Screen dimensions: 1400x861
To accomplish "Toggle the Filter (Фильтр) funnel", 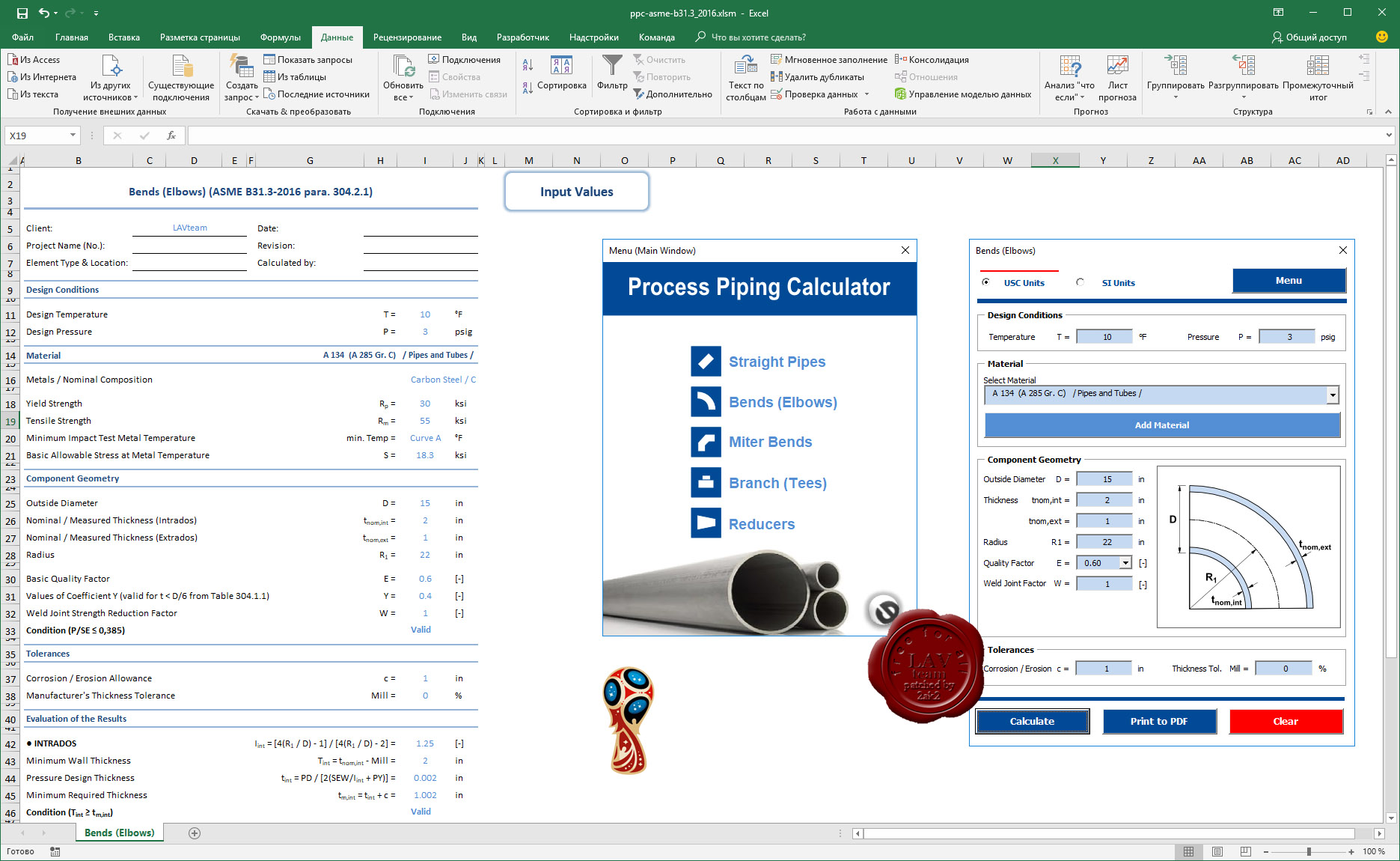I will click(612, 73).
